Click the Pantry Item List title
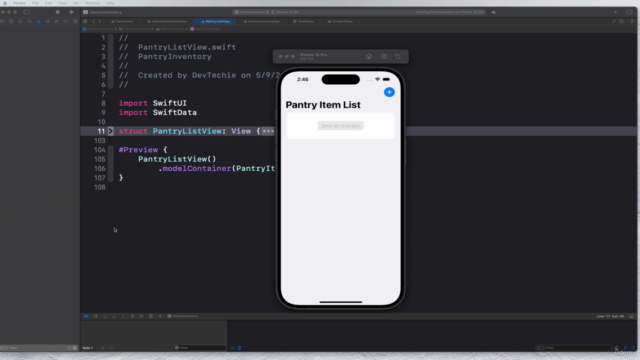The width and height of the screenshot is (640, 360). tap(323, 105)
